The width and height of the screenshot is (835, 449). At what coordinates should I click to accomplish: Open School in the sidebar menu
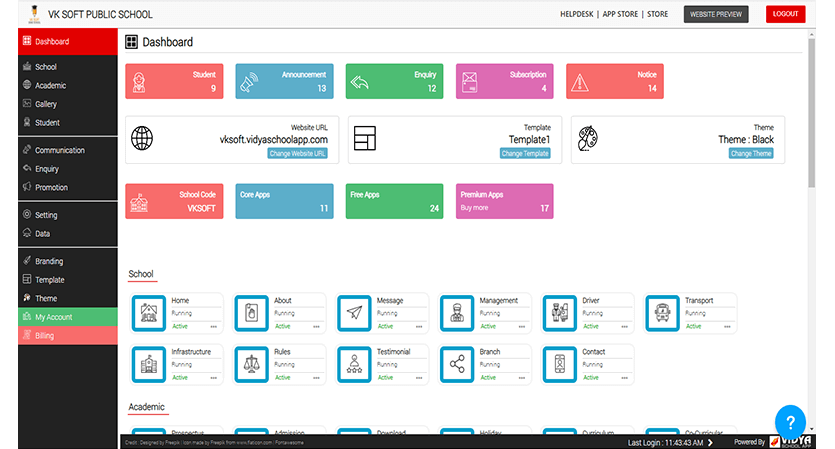68,67
